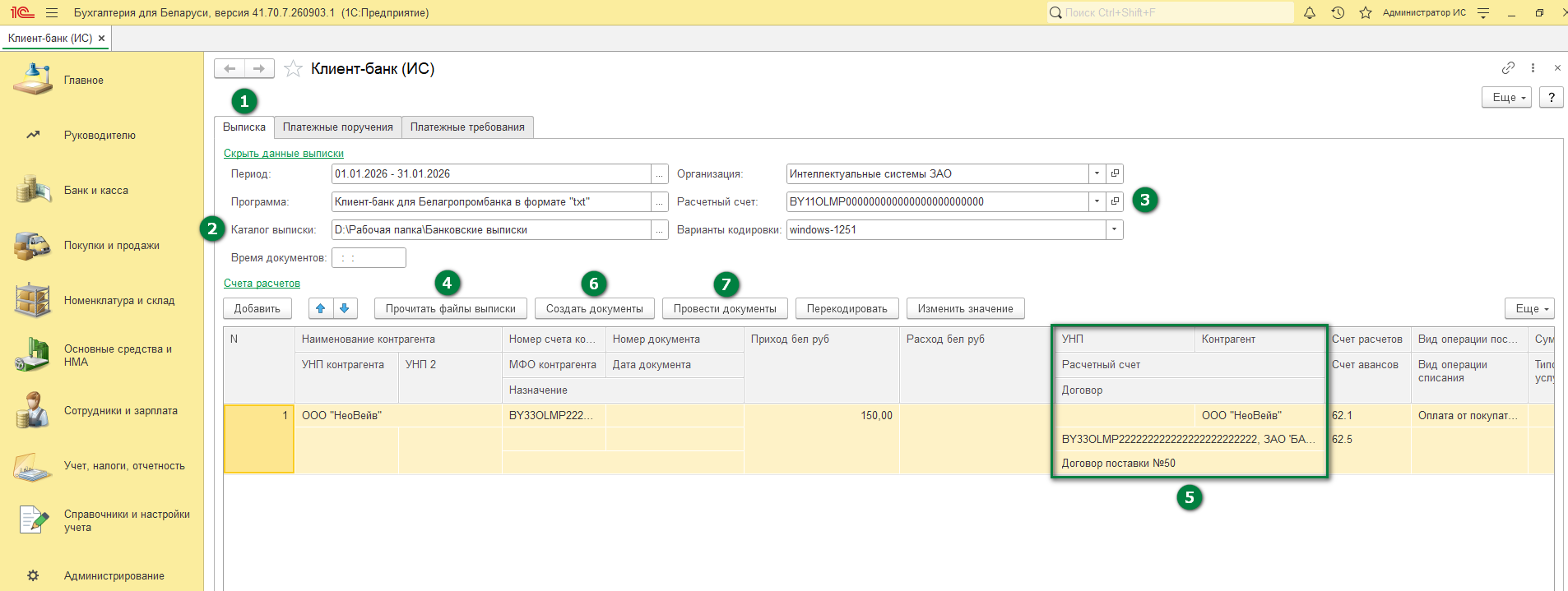The width and height of the screenshot is (1568, 591).
Task: Switch to Платежные требования tab
Action: click(467, 127)
